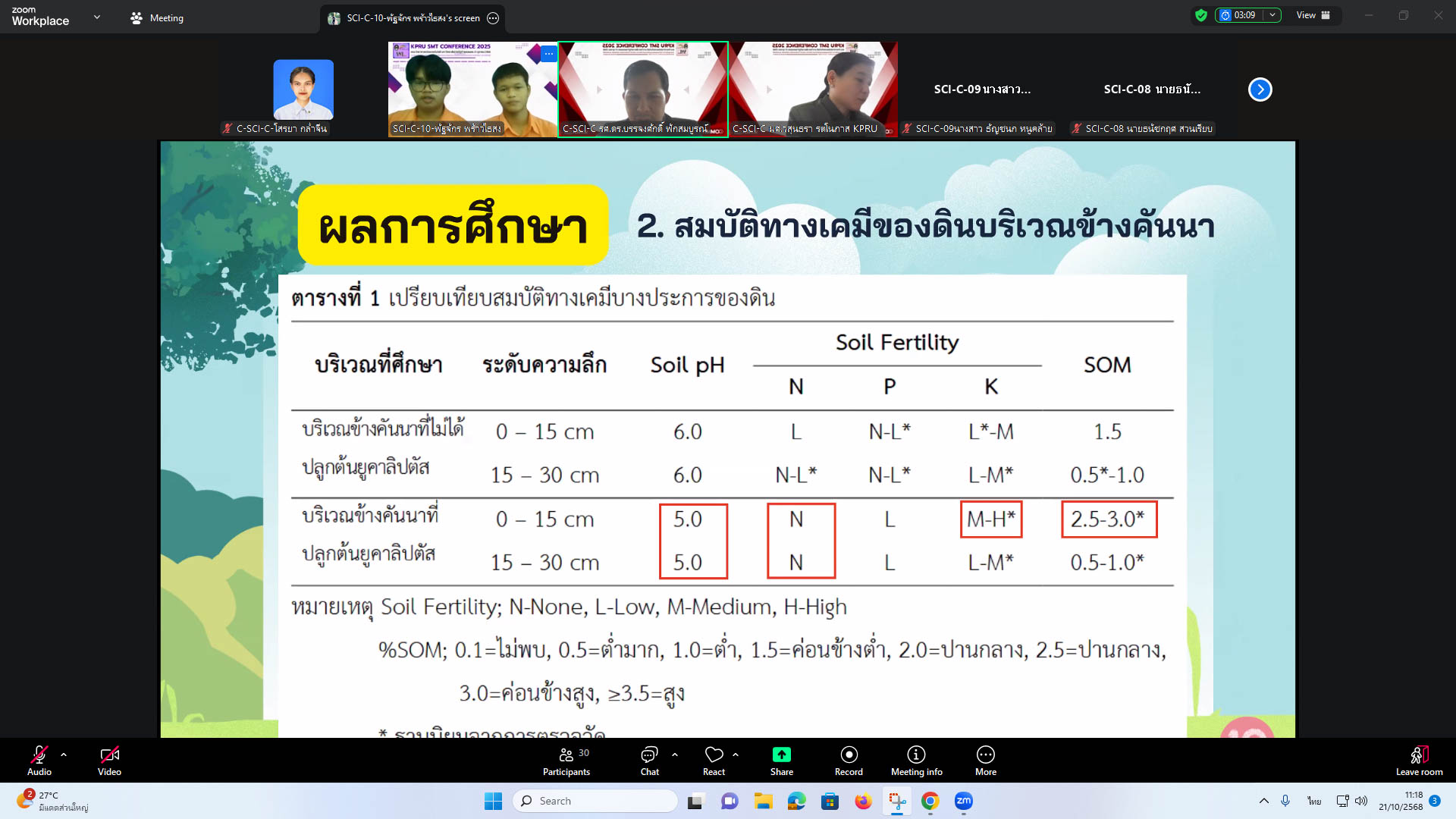Open the View layout menu

[x=1313, y=15]
